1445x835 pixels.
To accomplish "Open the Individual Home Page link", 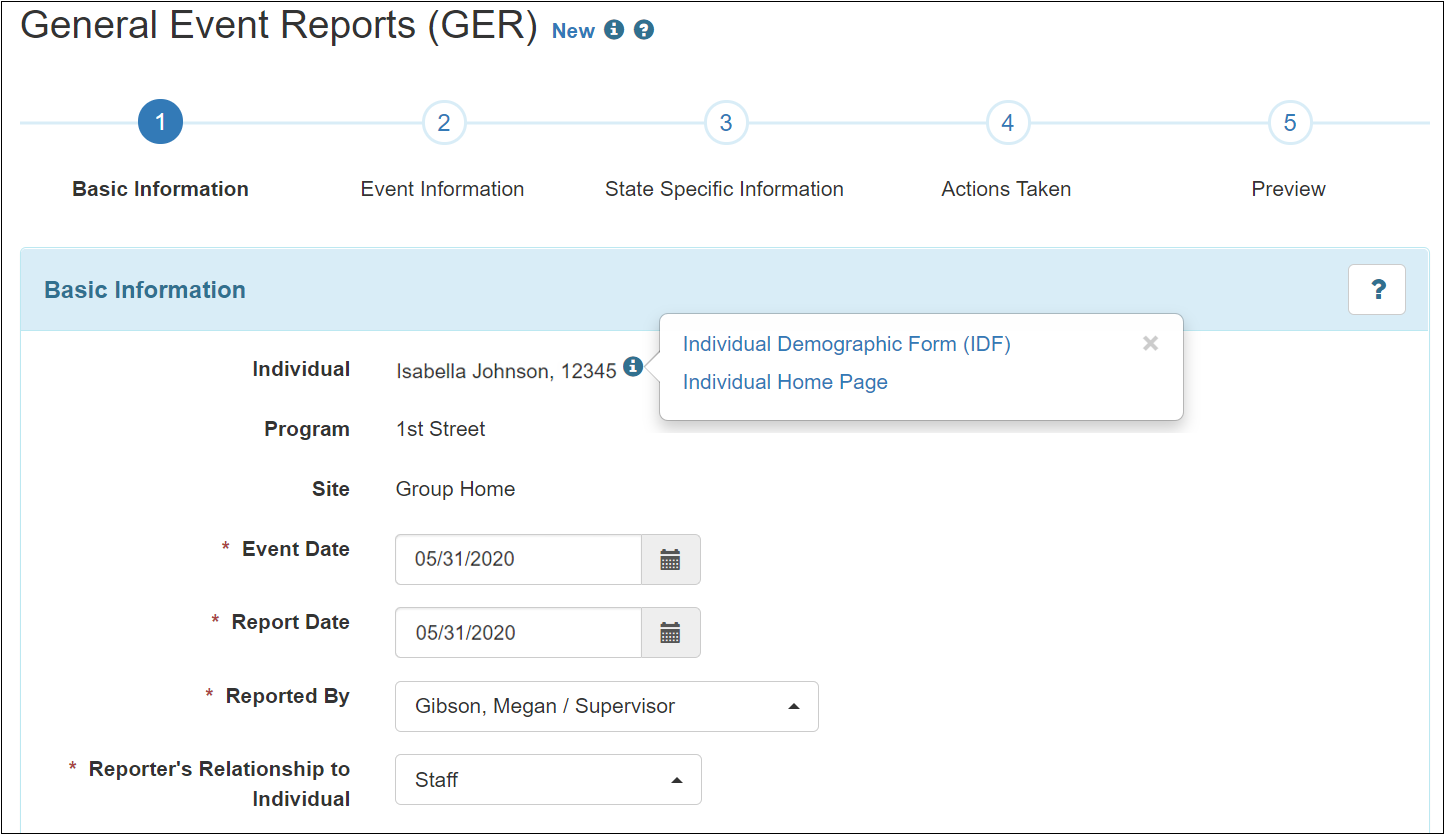I will [785, 382].
